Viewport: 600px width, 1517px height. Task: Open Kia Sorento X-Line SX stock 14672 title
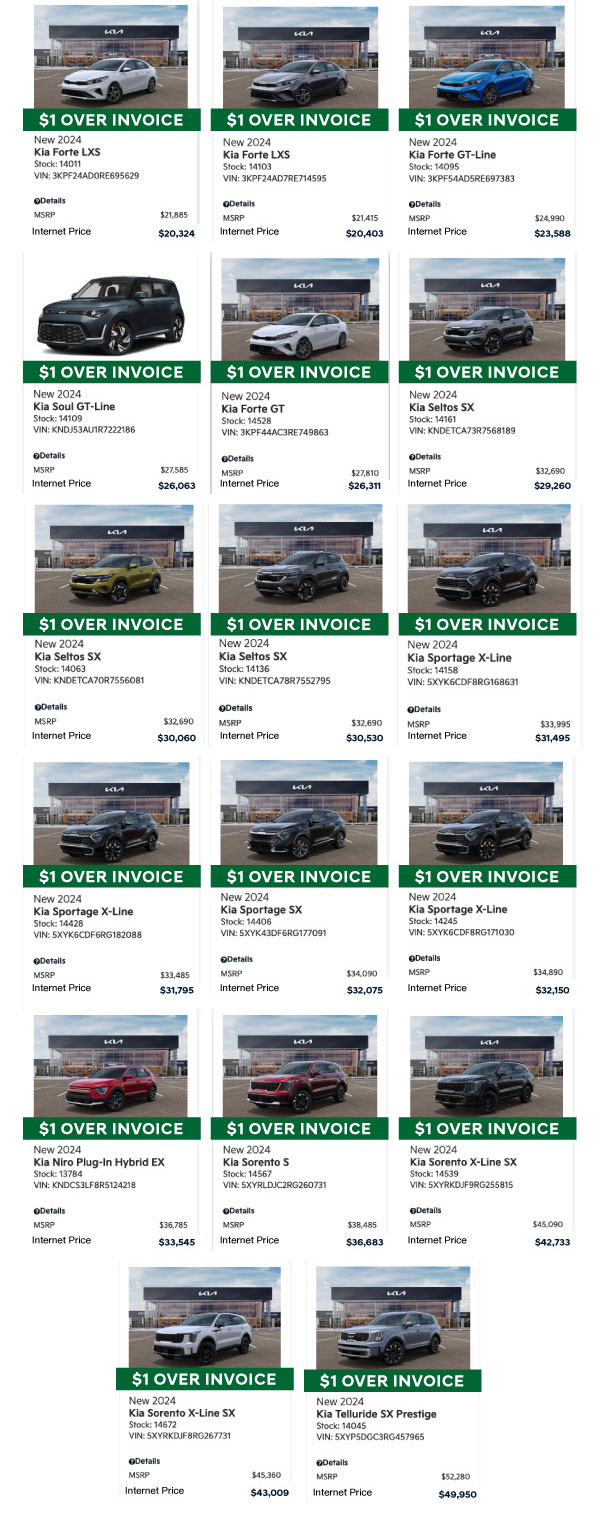182,1413
